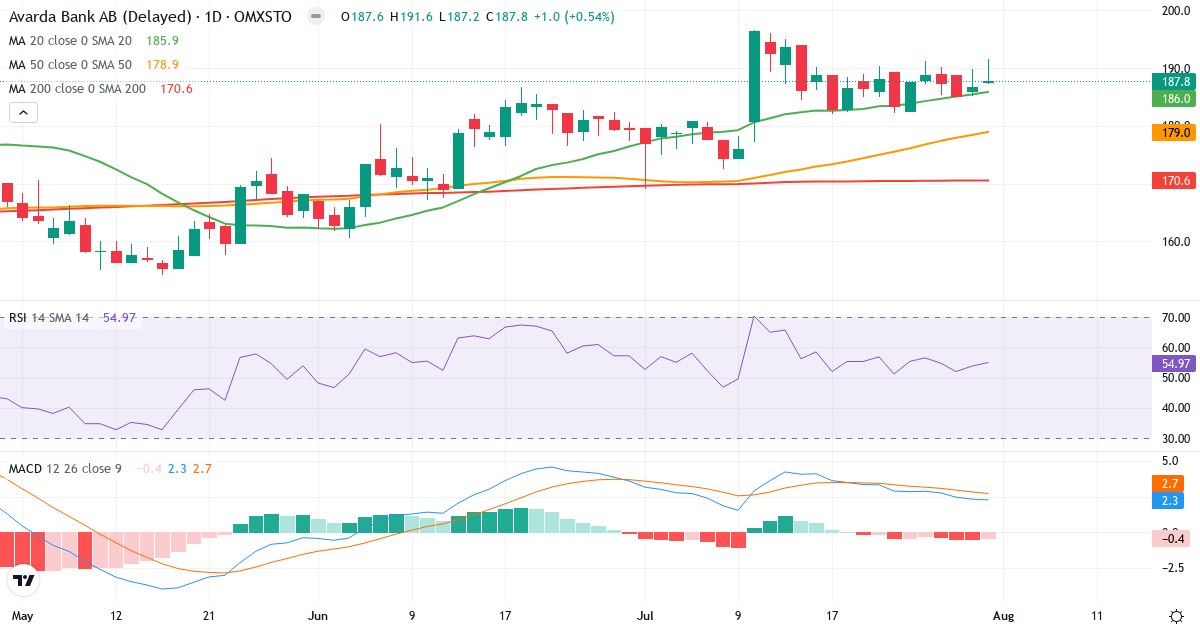The image size is (1200, 630).
Task: Click the +1.0 (+0.54%) change value
Action: 575,17
